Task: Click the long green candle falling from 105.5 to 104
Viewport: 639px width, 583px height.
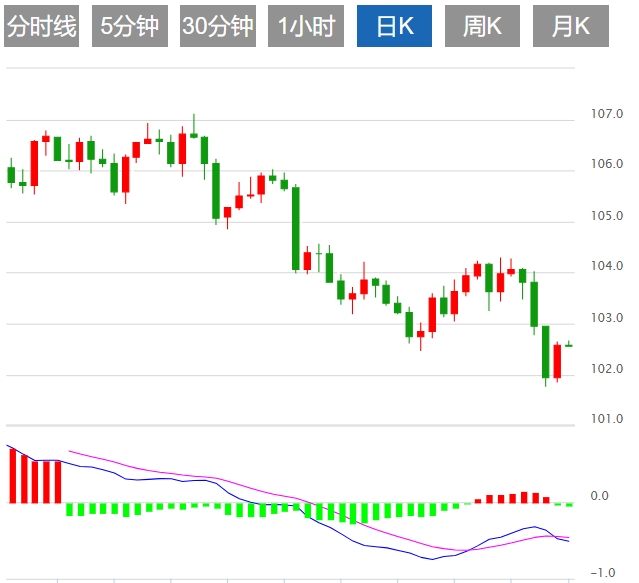Action: [295, 228]
